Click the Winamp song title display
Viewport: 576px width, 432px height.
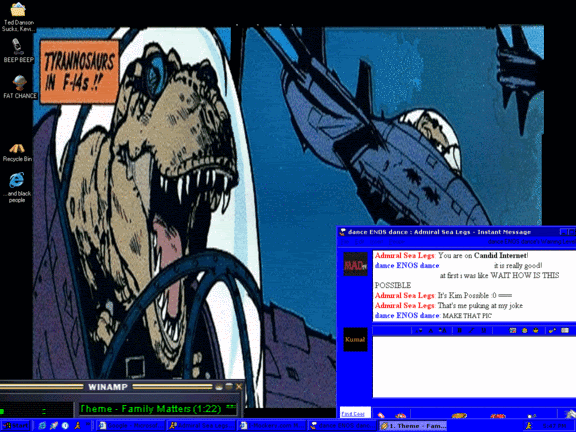tap(151, 409)
